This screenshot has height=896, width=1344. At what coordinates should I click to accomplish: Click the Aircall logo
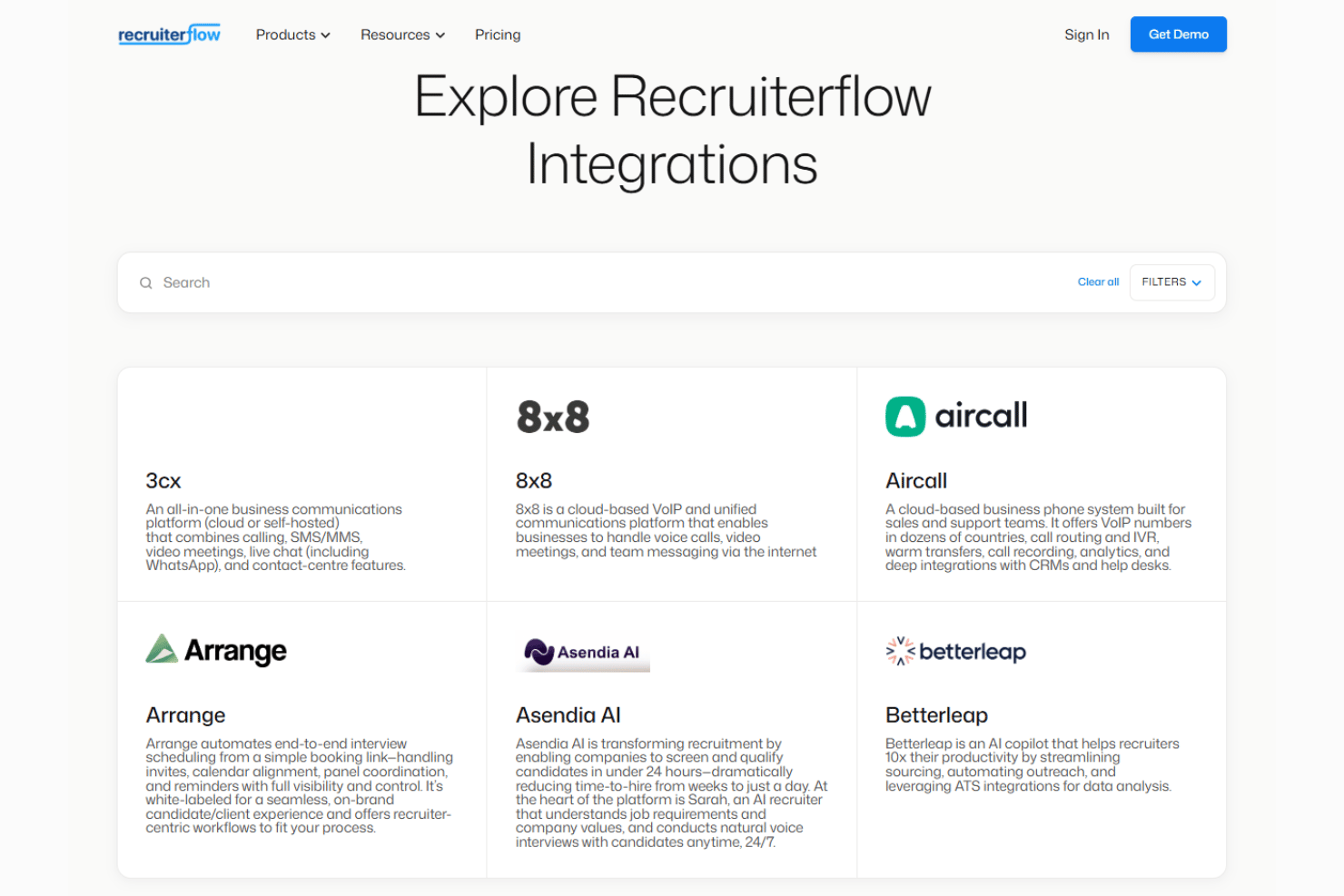tap(956, 417)
